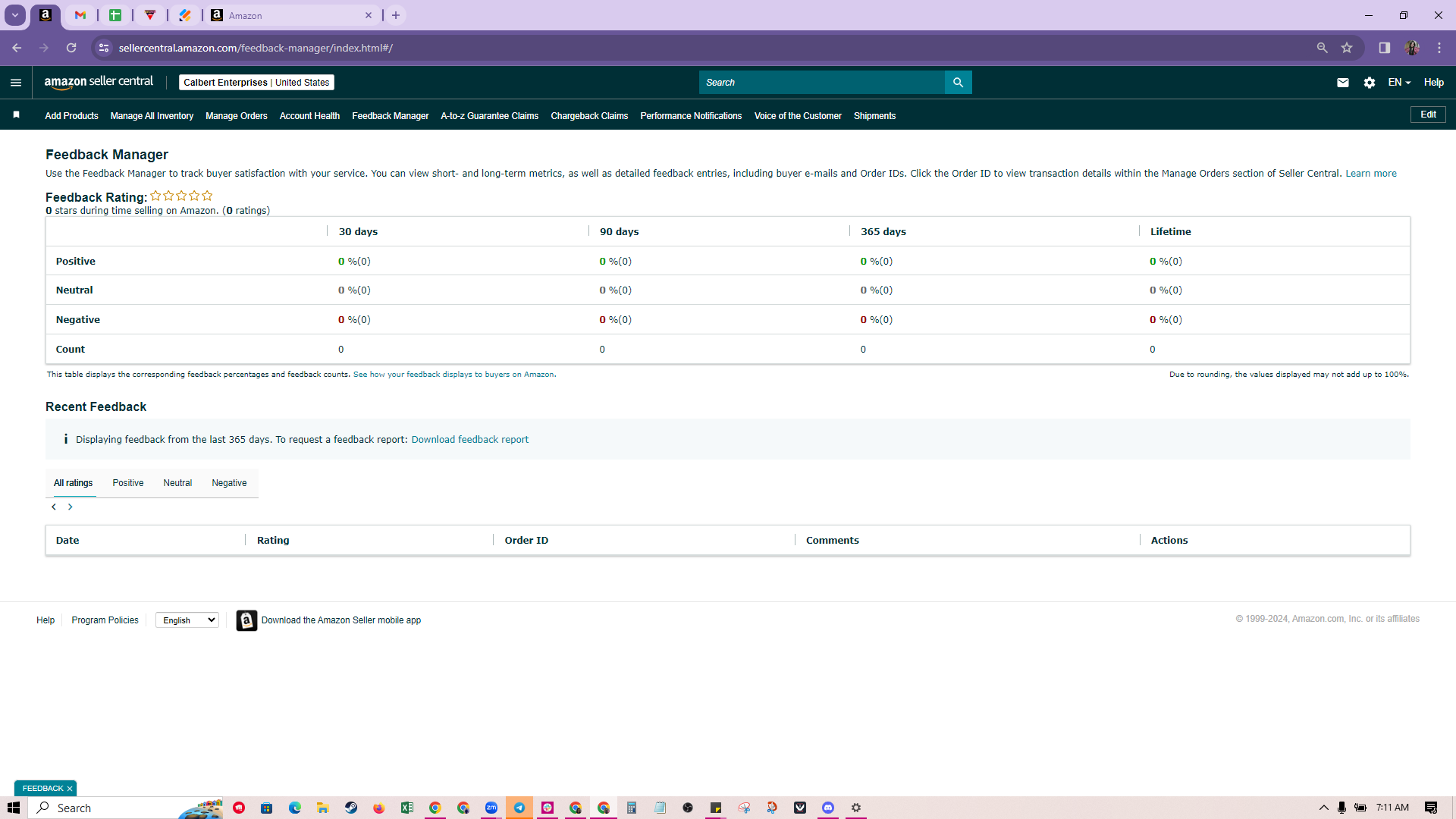
Task: Open 'See how your feedback displays' link
Action: click(453, 375)
